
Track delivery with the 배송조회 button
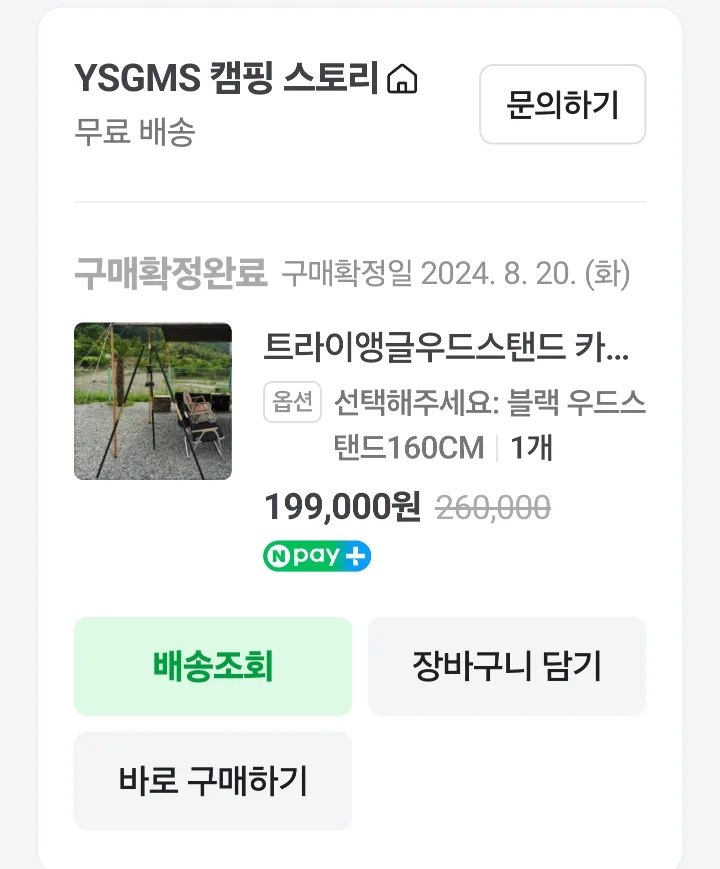pos(213,666)
